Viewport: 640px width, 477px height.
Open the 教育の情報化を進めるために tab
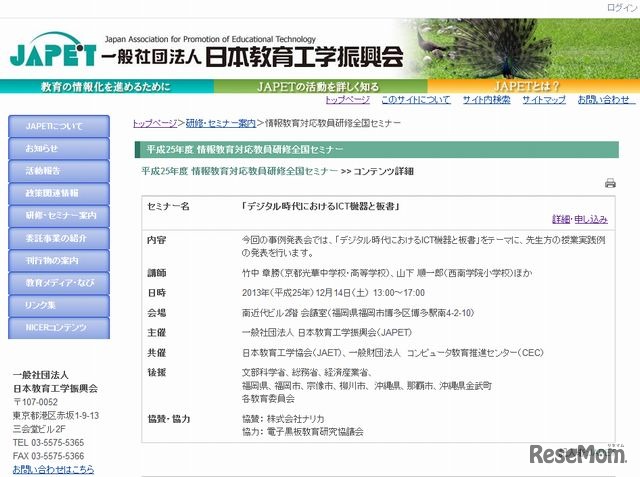coord(106,87)
